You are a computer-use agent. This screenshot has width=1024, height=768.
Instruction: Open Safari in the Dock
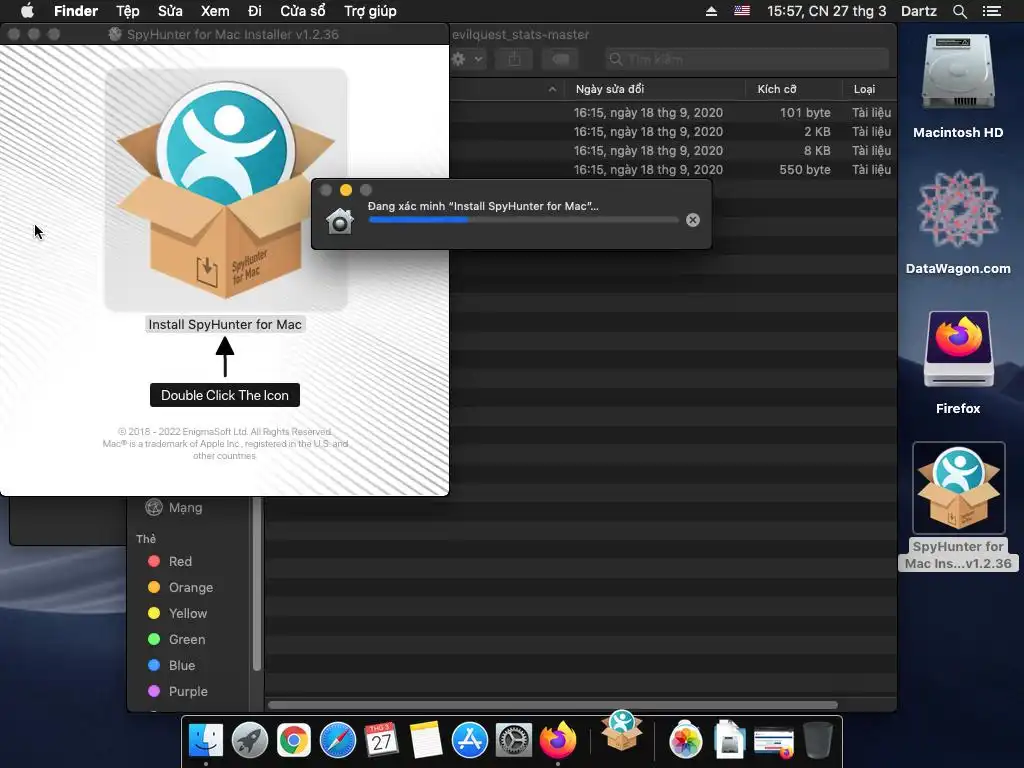point(338,741)
